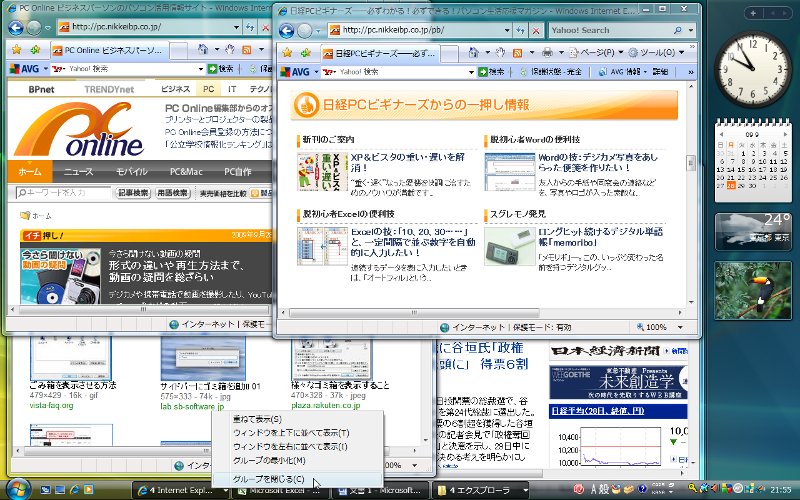Open Favorites Center in Nikkei PC Beginners window

pos(287,53)
